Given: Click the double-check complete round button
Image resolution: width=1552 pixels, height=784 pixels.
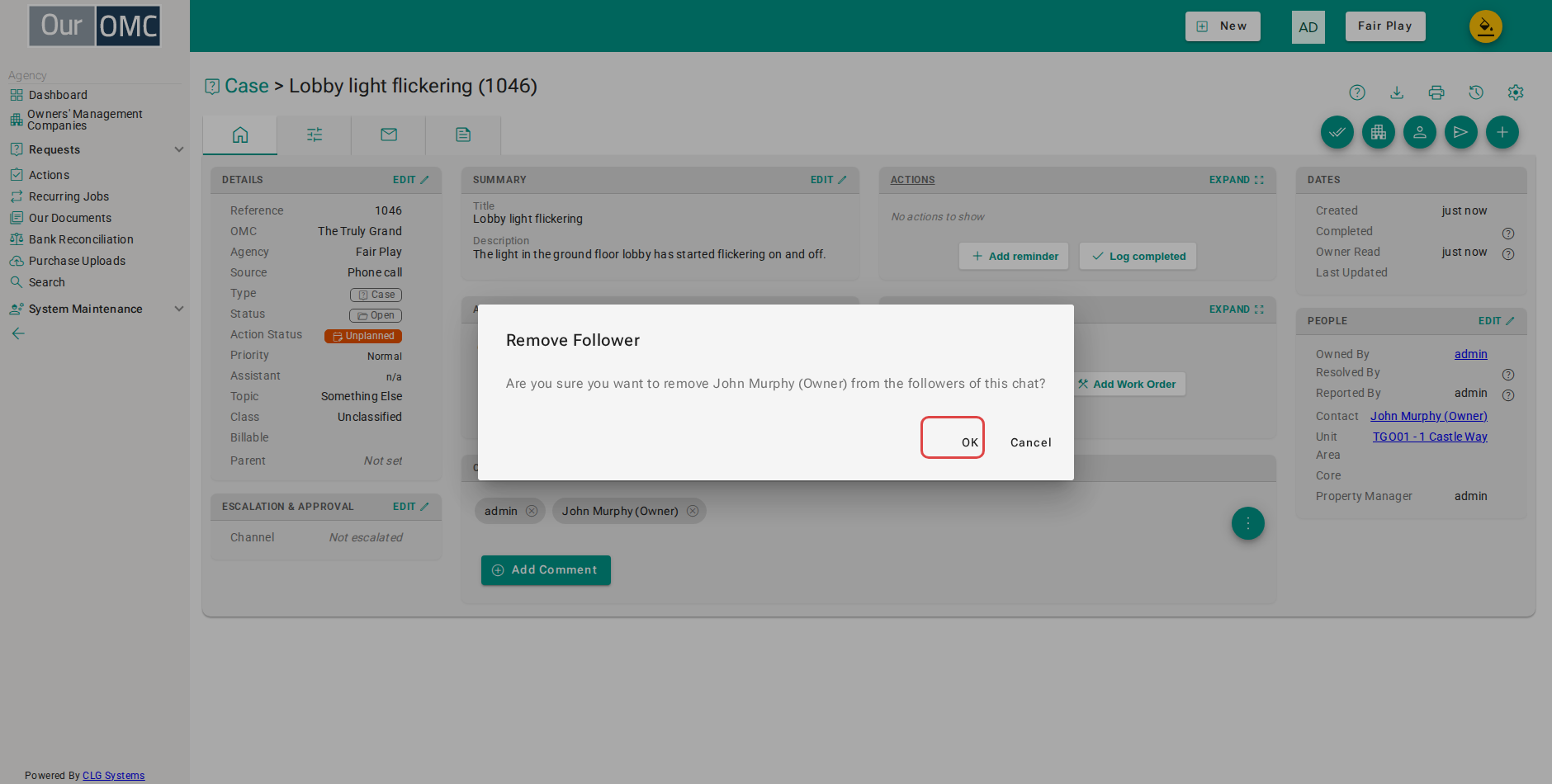Looking at the screenshot, I should click(1337, 132).
